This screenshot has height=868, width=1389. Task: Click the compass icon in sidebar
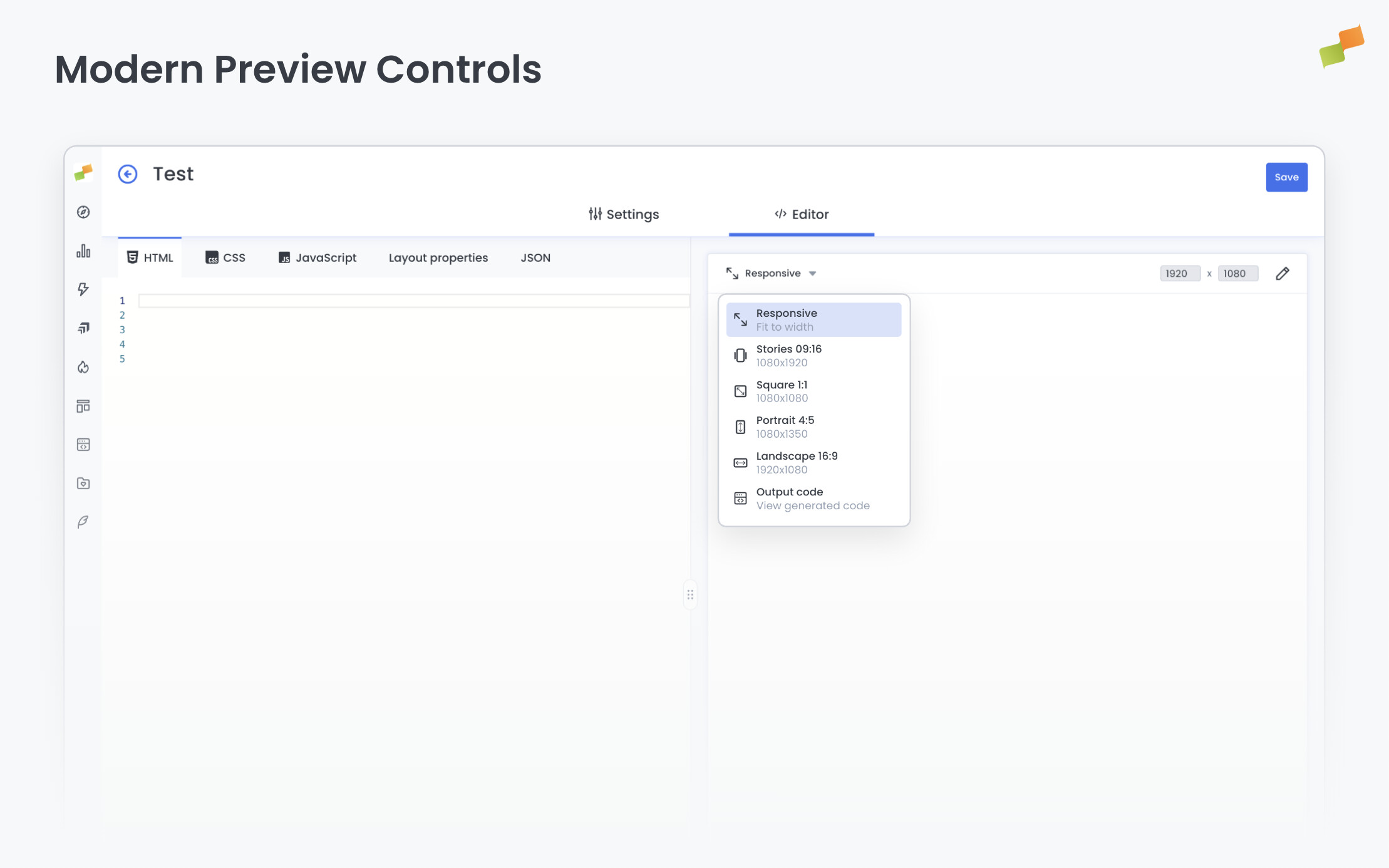[83, 212]
